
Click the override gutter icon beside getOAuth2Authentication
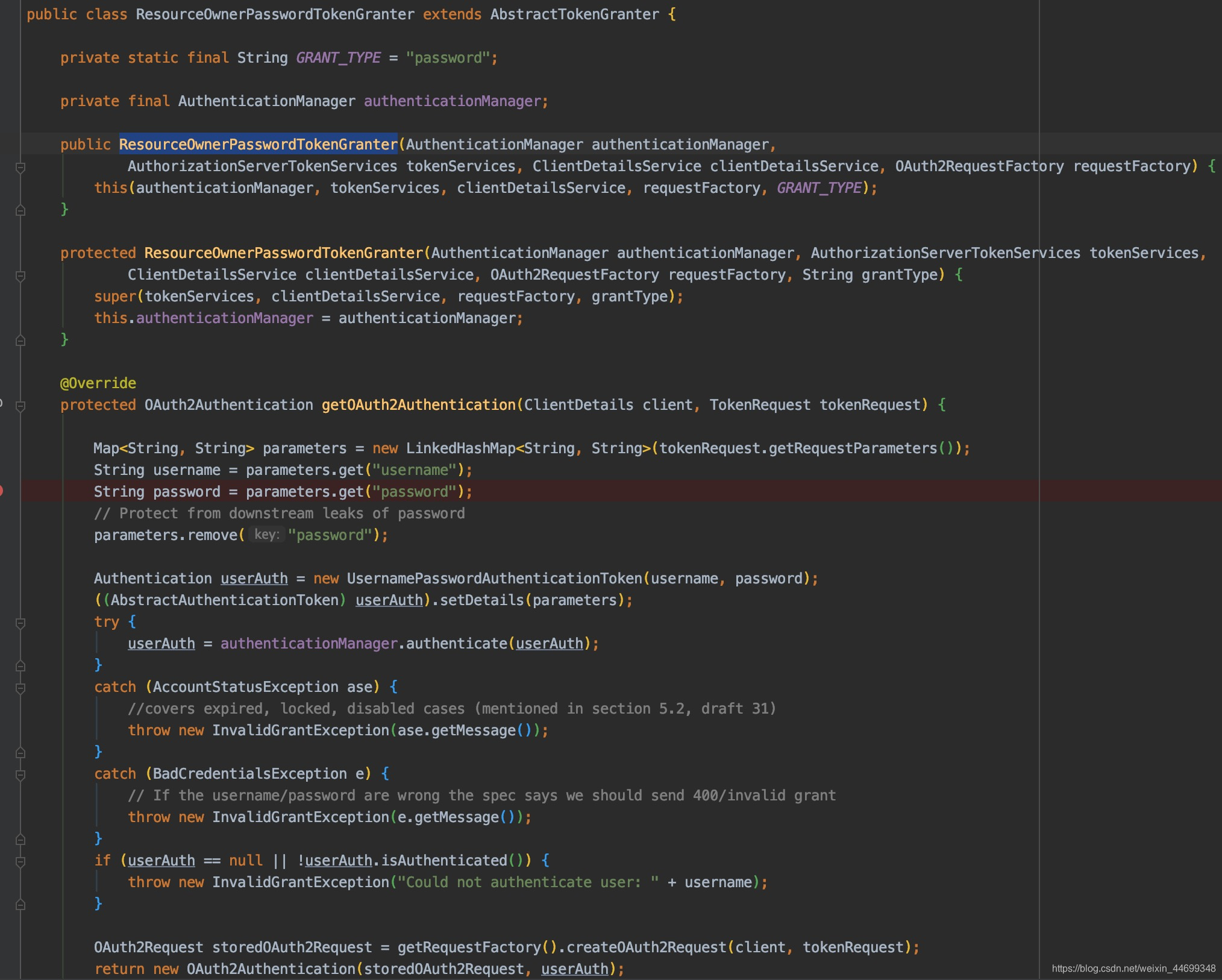point(2,404)
